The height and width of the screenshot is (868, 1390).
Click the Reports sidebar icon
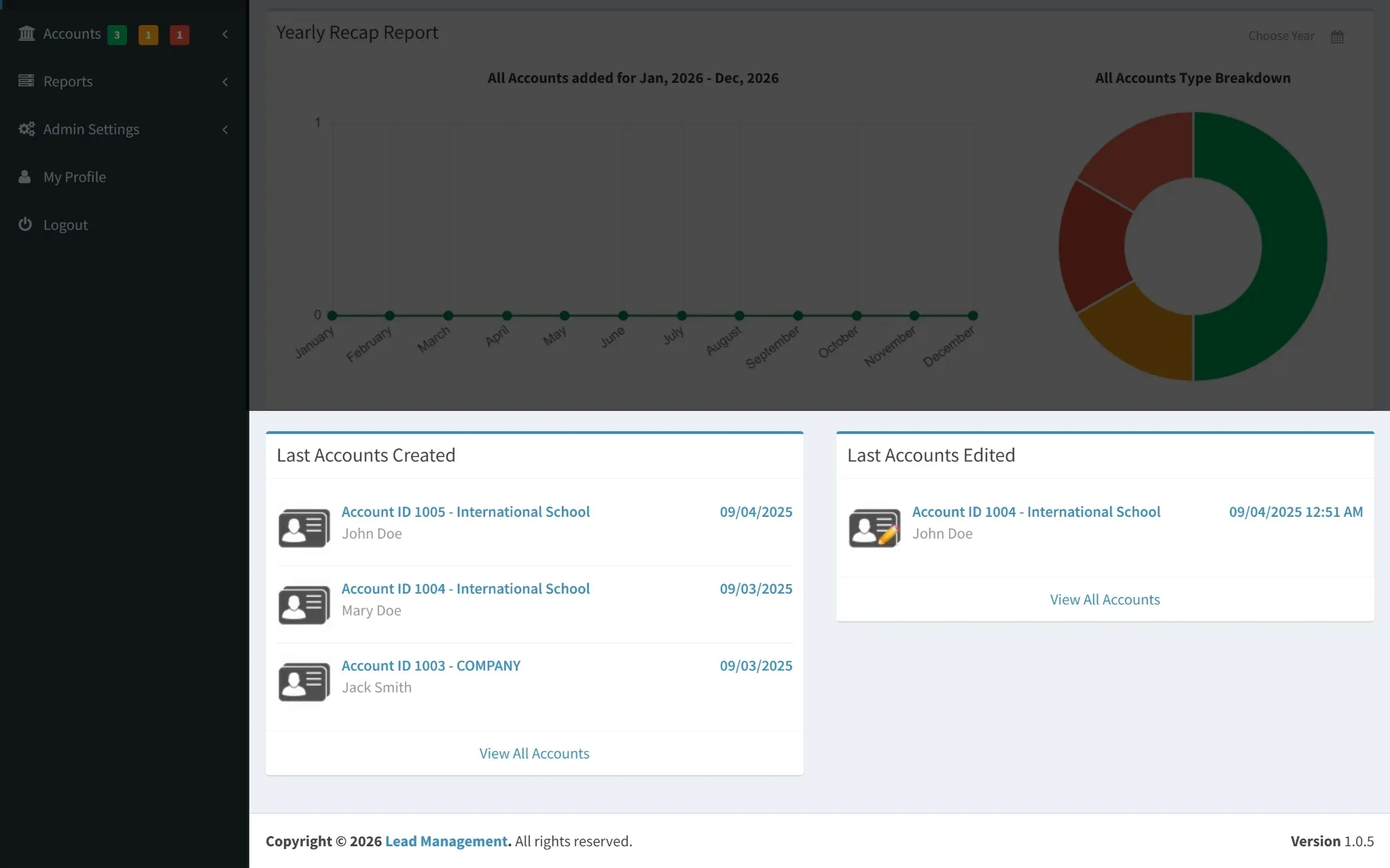coord(26,81)
